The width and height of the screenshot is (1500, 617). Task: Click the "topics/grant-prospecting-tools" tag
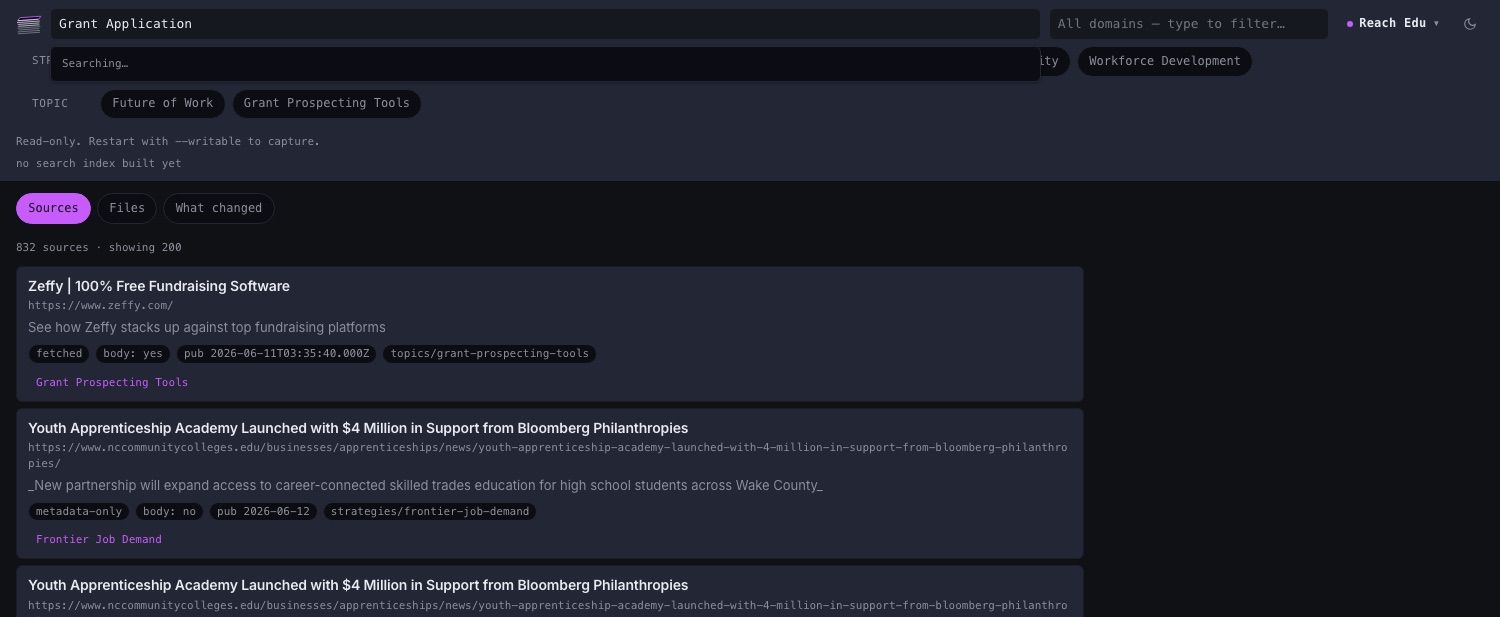490,354
